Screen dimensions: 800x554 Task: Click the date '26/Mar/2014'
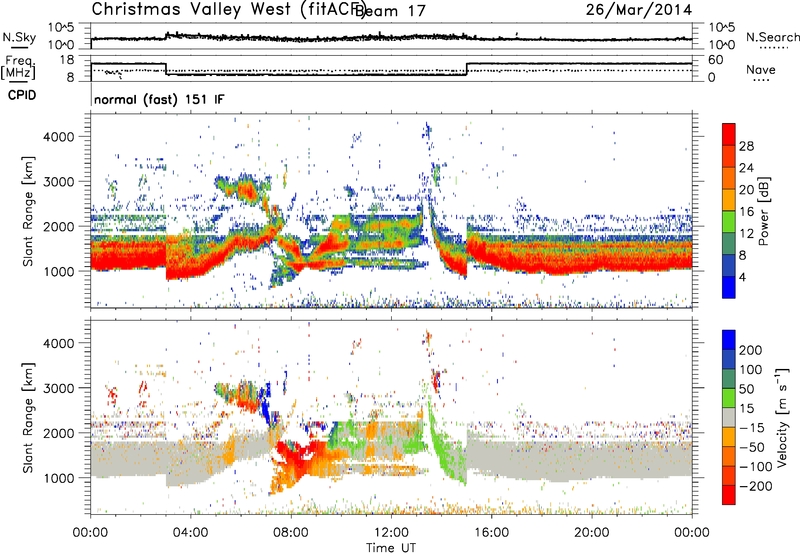click(x=639, y=9)
